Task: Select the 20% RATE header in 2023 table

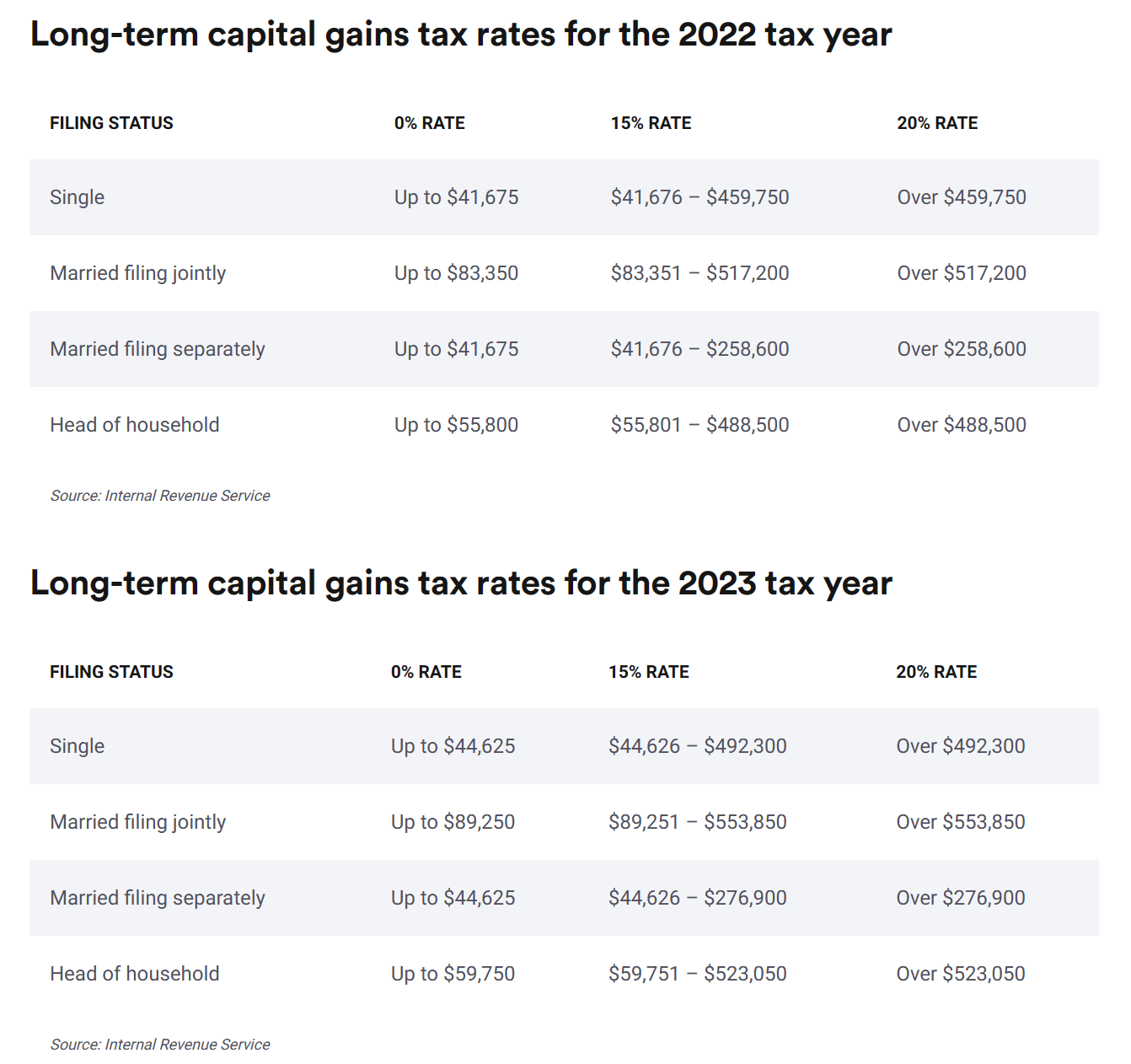Action: 936,672
